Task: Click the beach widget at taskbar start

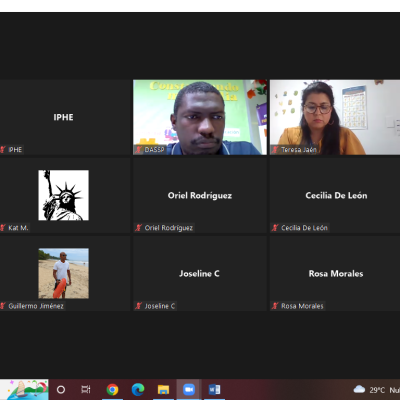Action: [x=24, y=389]
